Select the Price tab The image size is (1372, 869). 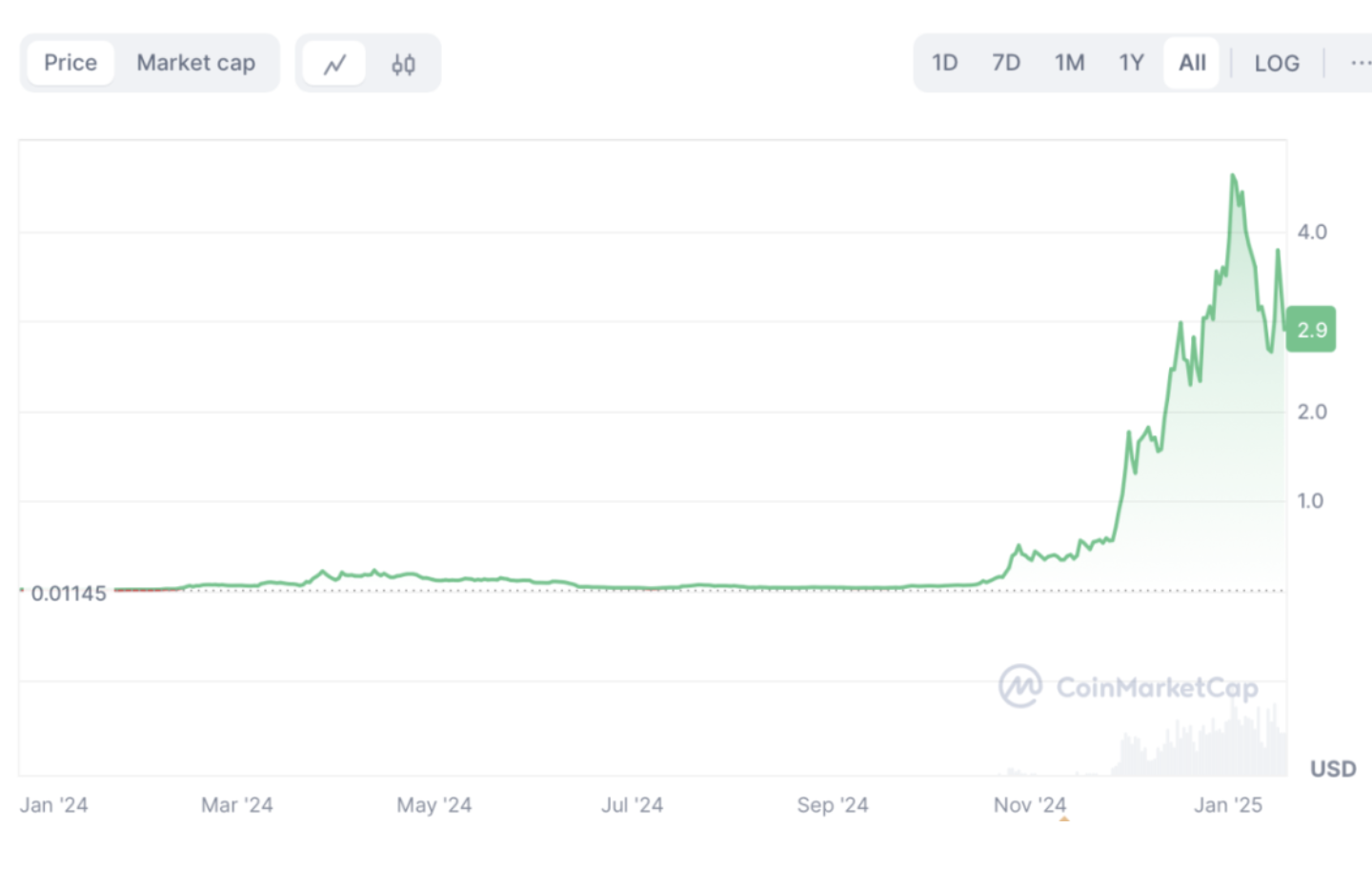[71, 63]
